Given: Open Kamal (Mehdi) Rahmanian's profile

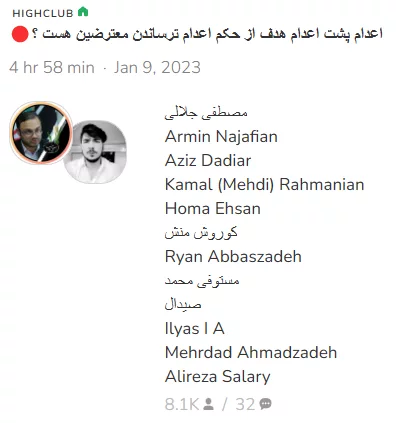Looking at the screenshot, I should pyautogui.click(x=265, y=185).
